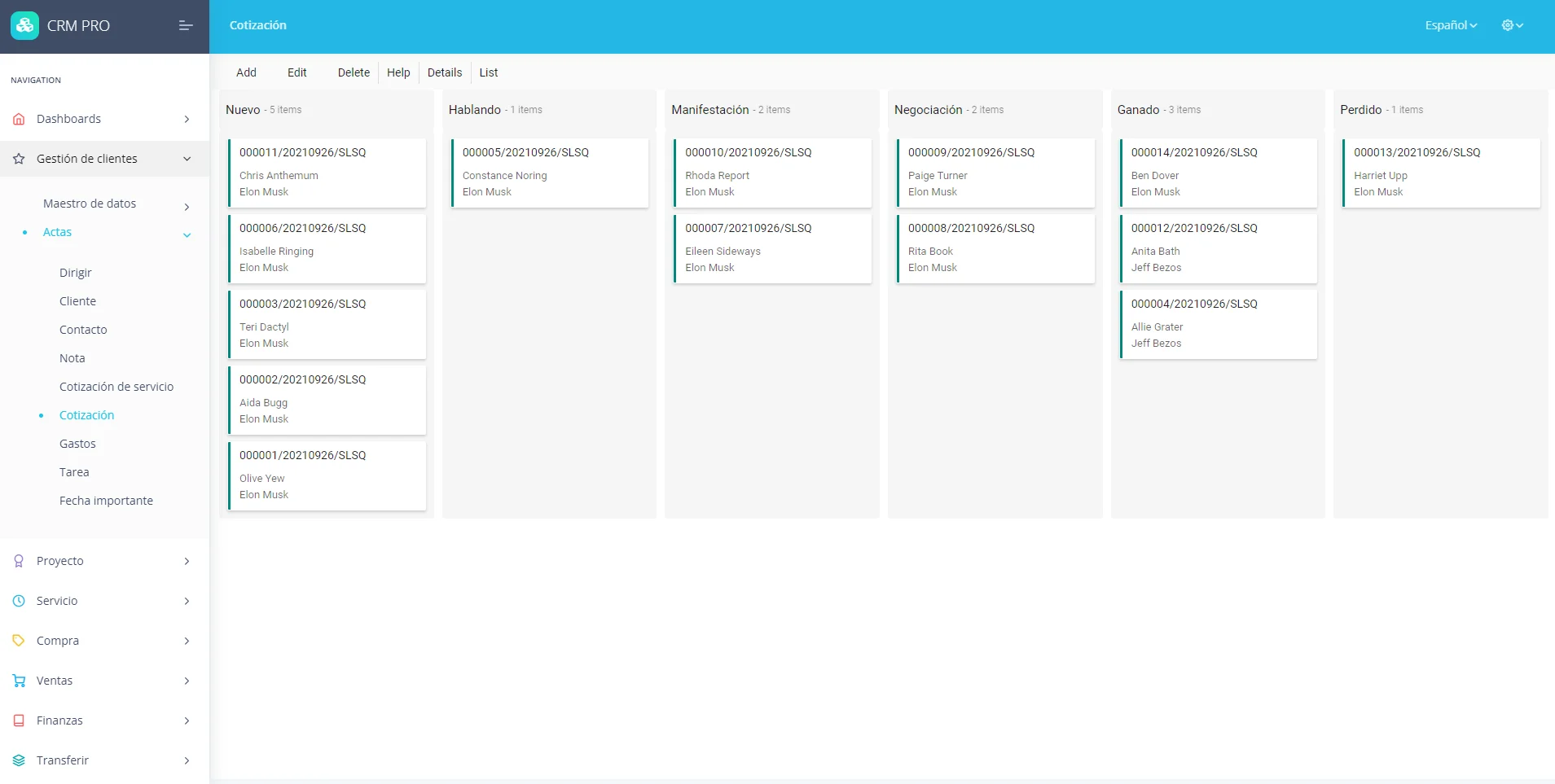The image size is (1555, 784).
Task: Select the Compra tag icon
Action: (18, 640)
